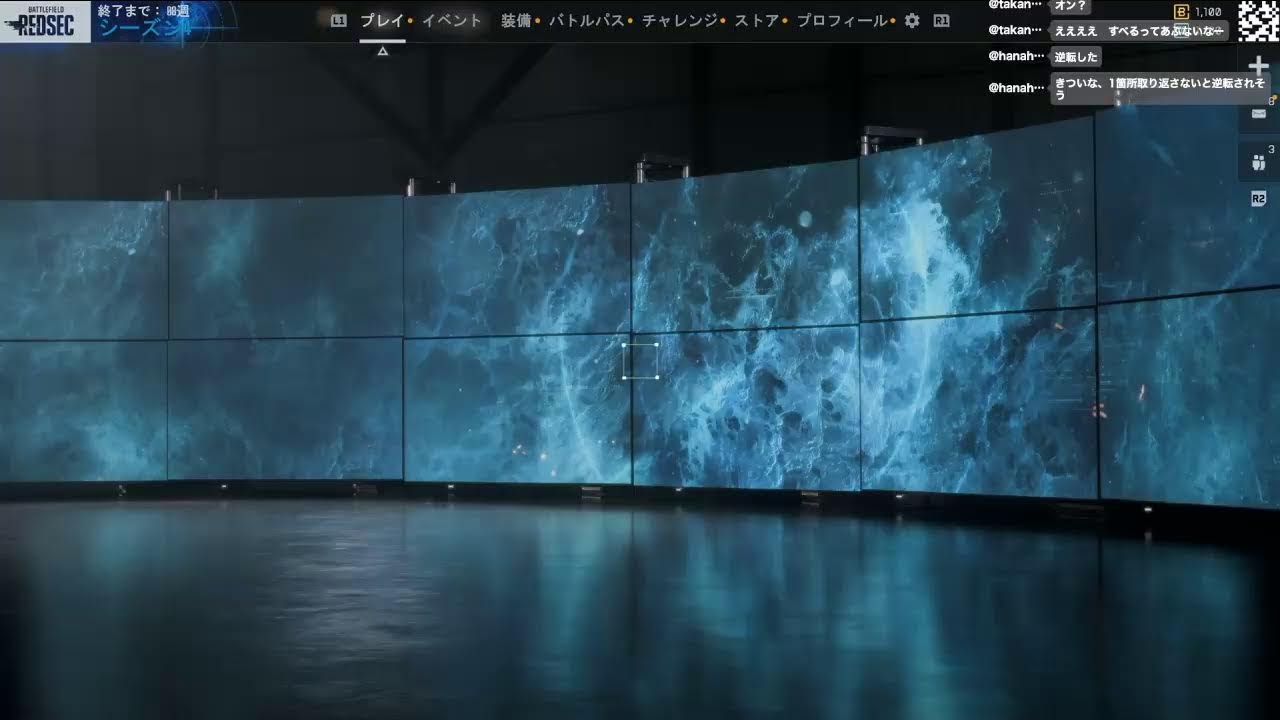Open the mail inbox envelope icon

1259,113
